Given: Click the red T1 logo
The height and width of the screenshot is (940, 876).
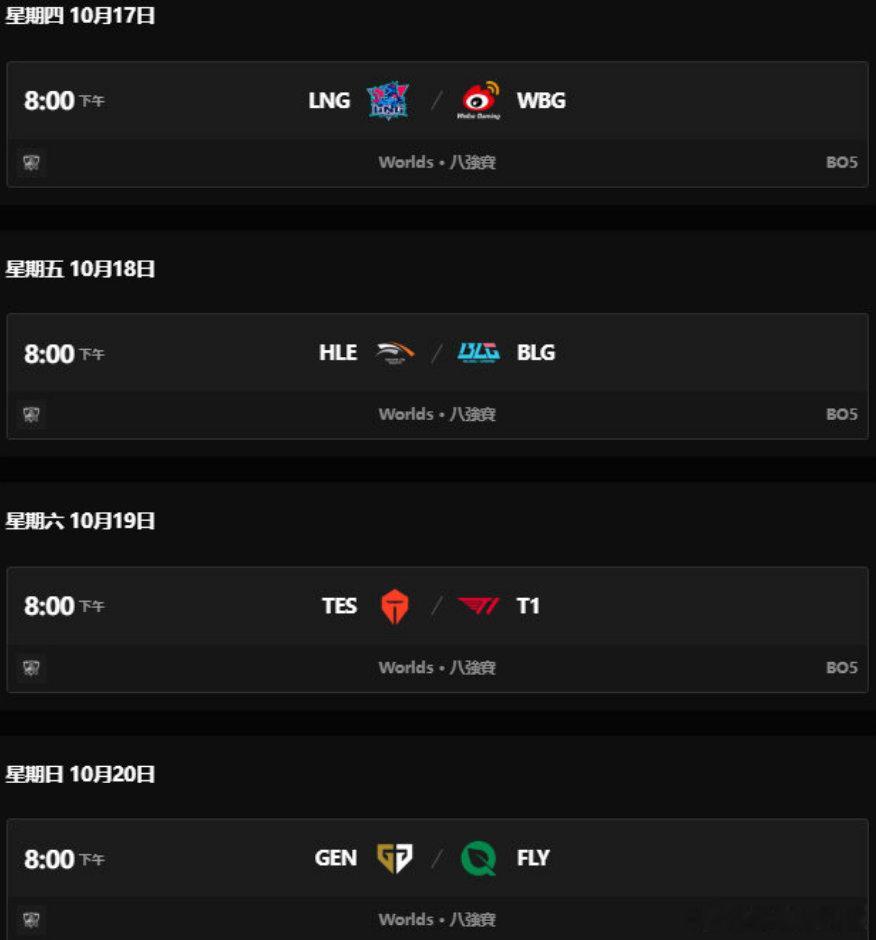Looking at the screenshot, I should 478,605.
